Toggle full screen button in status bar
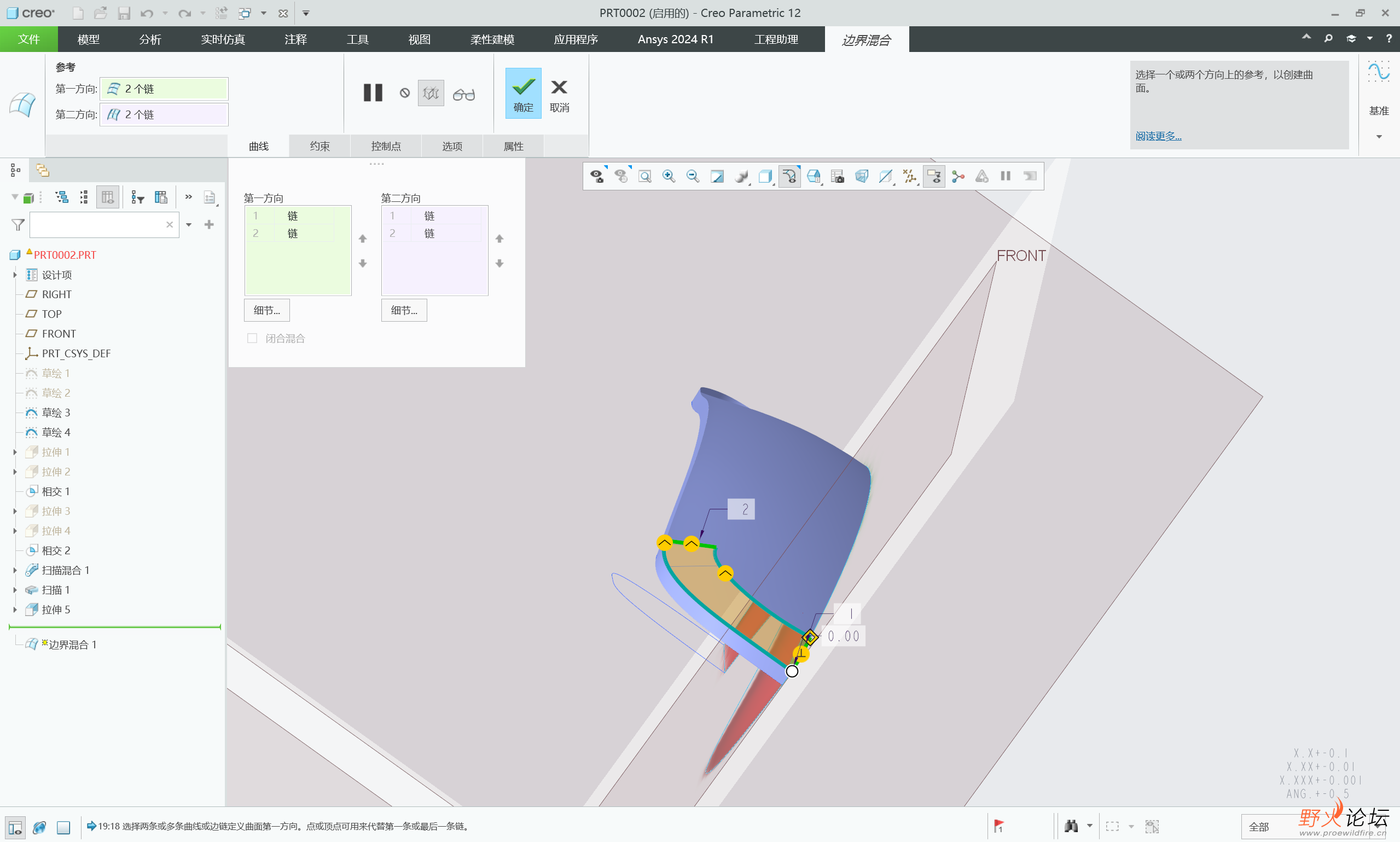 63,827
